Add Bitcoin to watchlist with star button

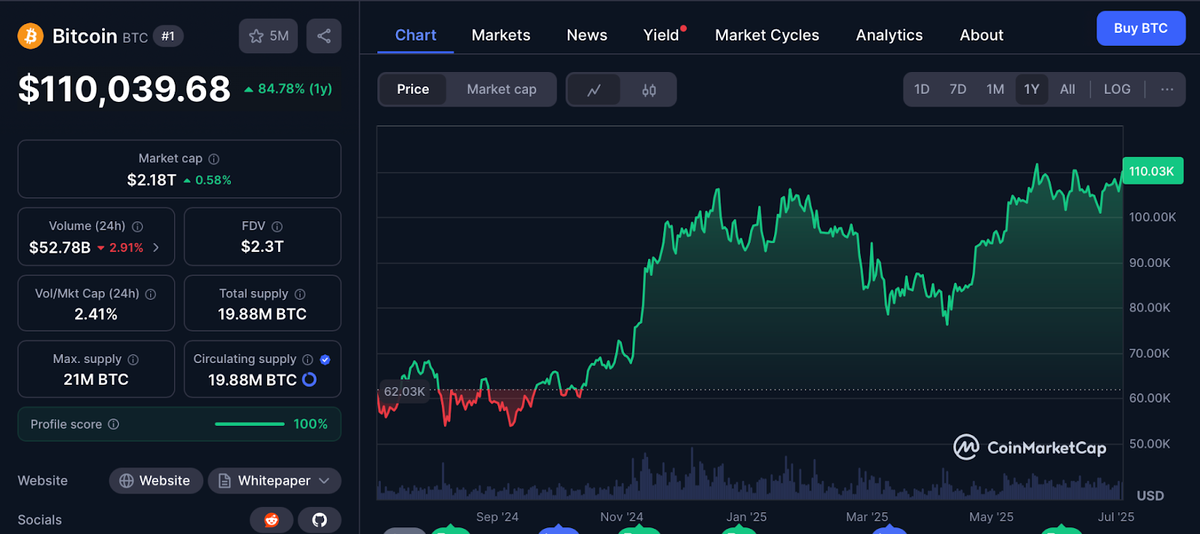click(268, 36)
